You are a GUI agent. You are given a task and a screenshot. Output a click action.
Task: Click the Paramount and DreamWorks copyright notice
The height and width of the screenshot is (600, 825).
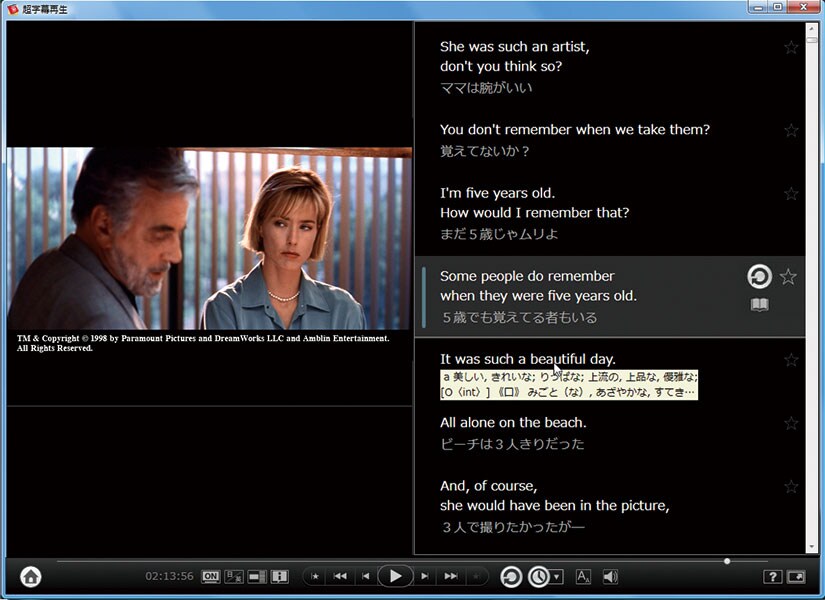tap(203, 343)
